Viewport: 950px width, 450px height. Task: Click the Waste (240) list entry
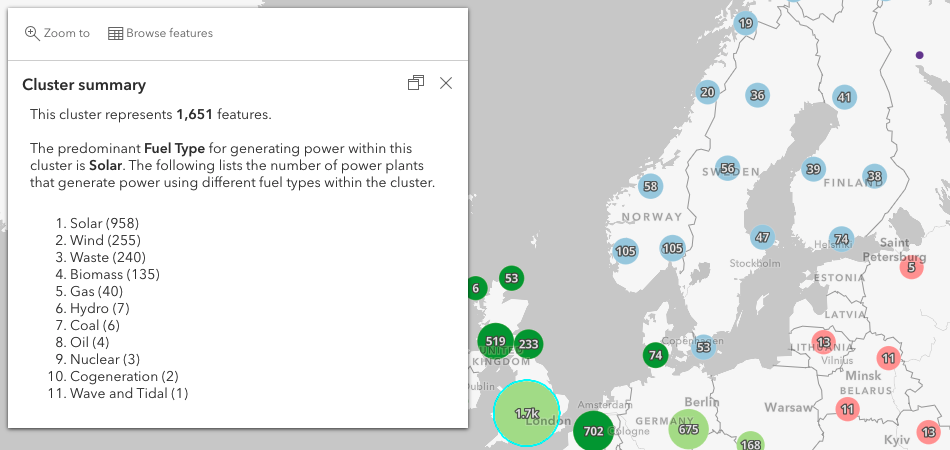[108, 257]
